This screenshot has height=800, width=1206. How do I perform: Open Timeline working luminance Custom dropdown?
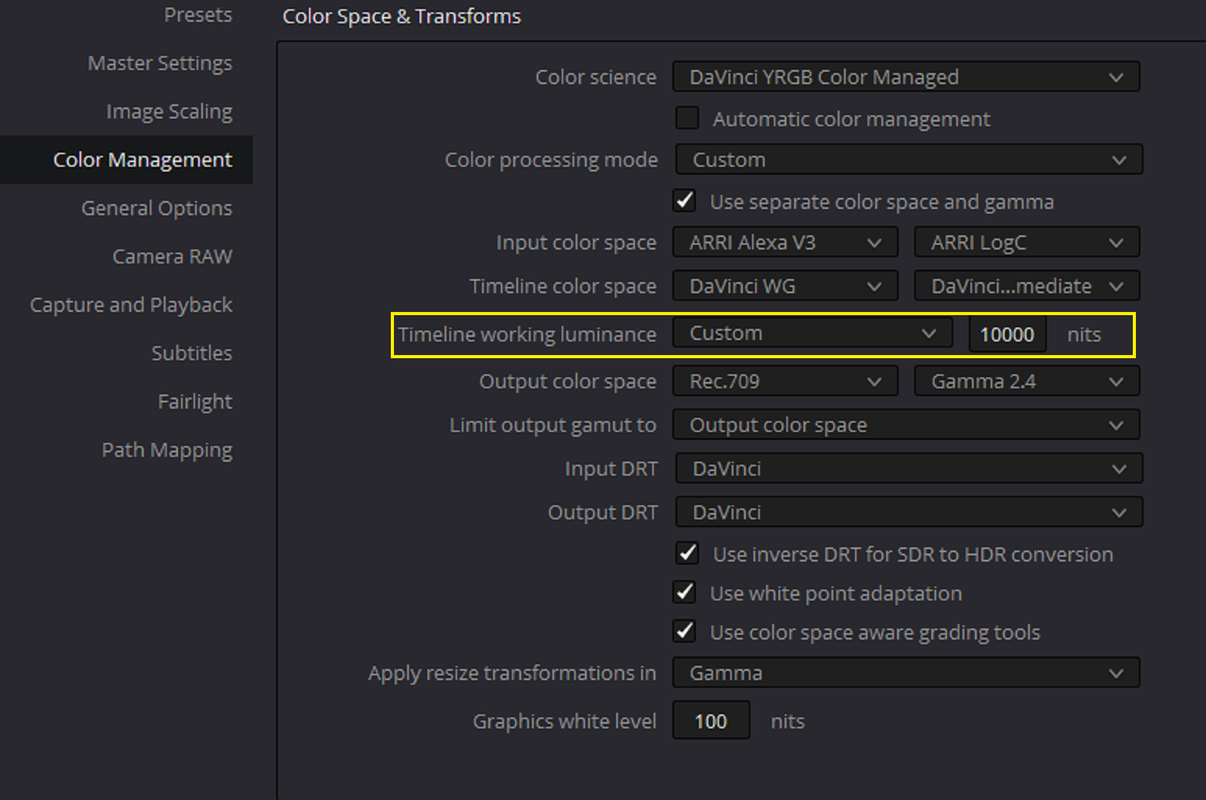click(811, 333)
